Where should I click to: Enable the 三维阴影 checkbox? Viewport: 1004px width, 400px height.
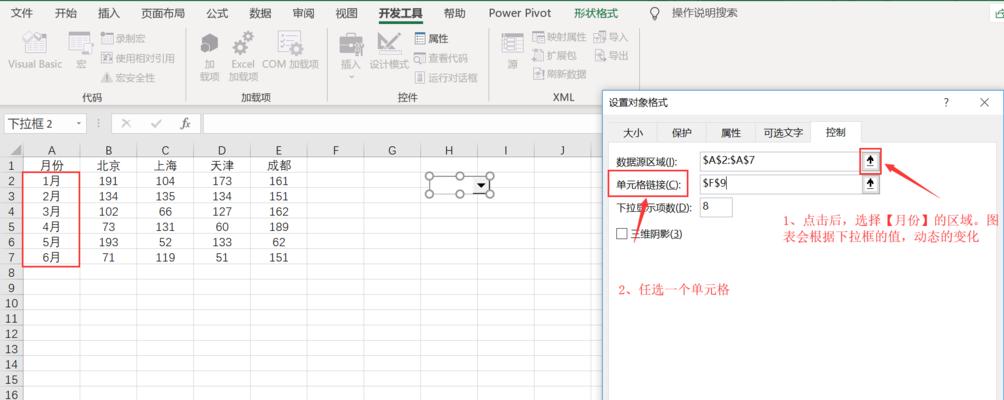tap(621, 234)
